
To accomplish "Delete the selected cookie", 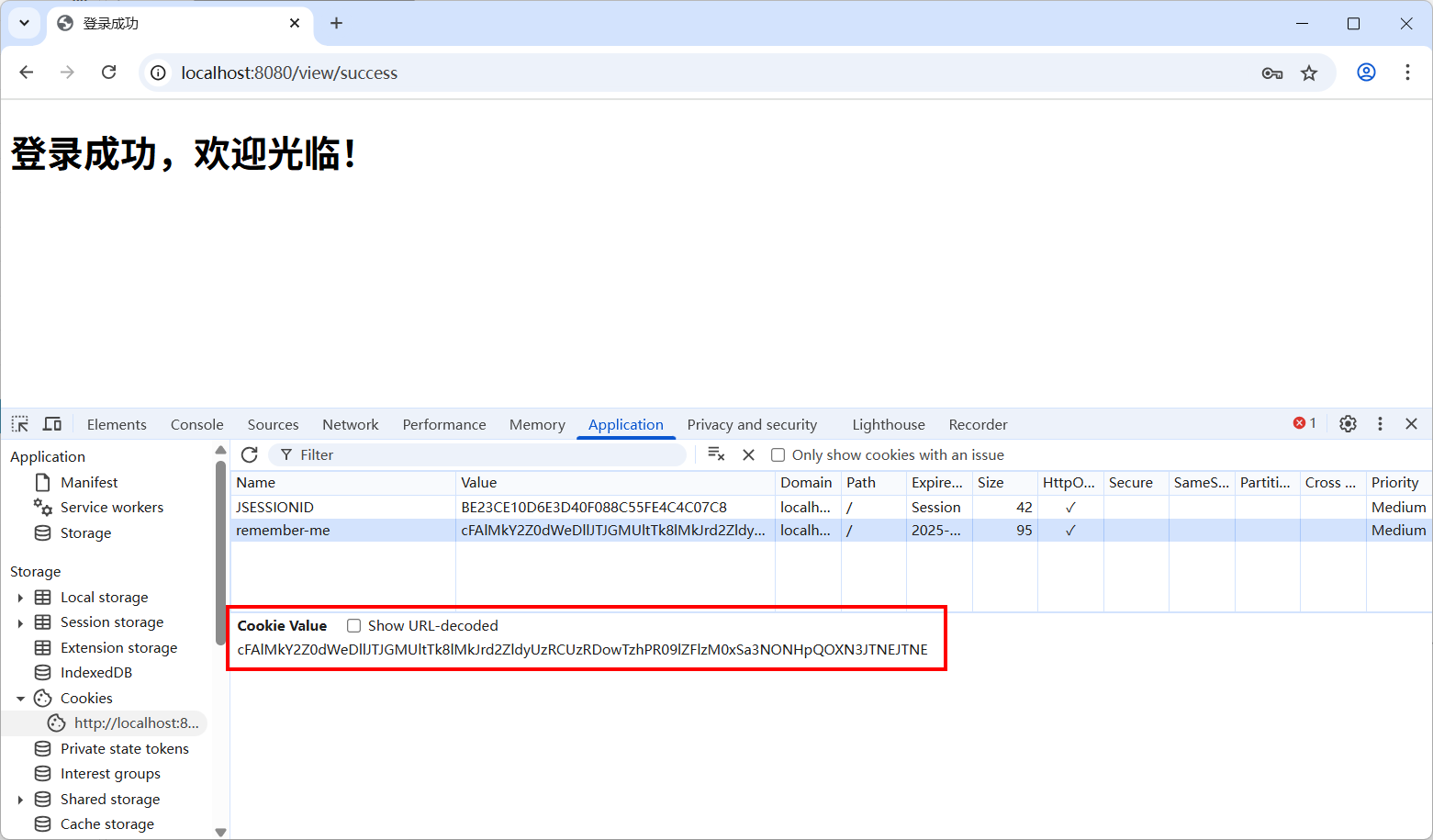I will tap(748, 455).
